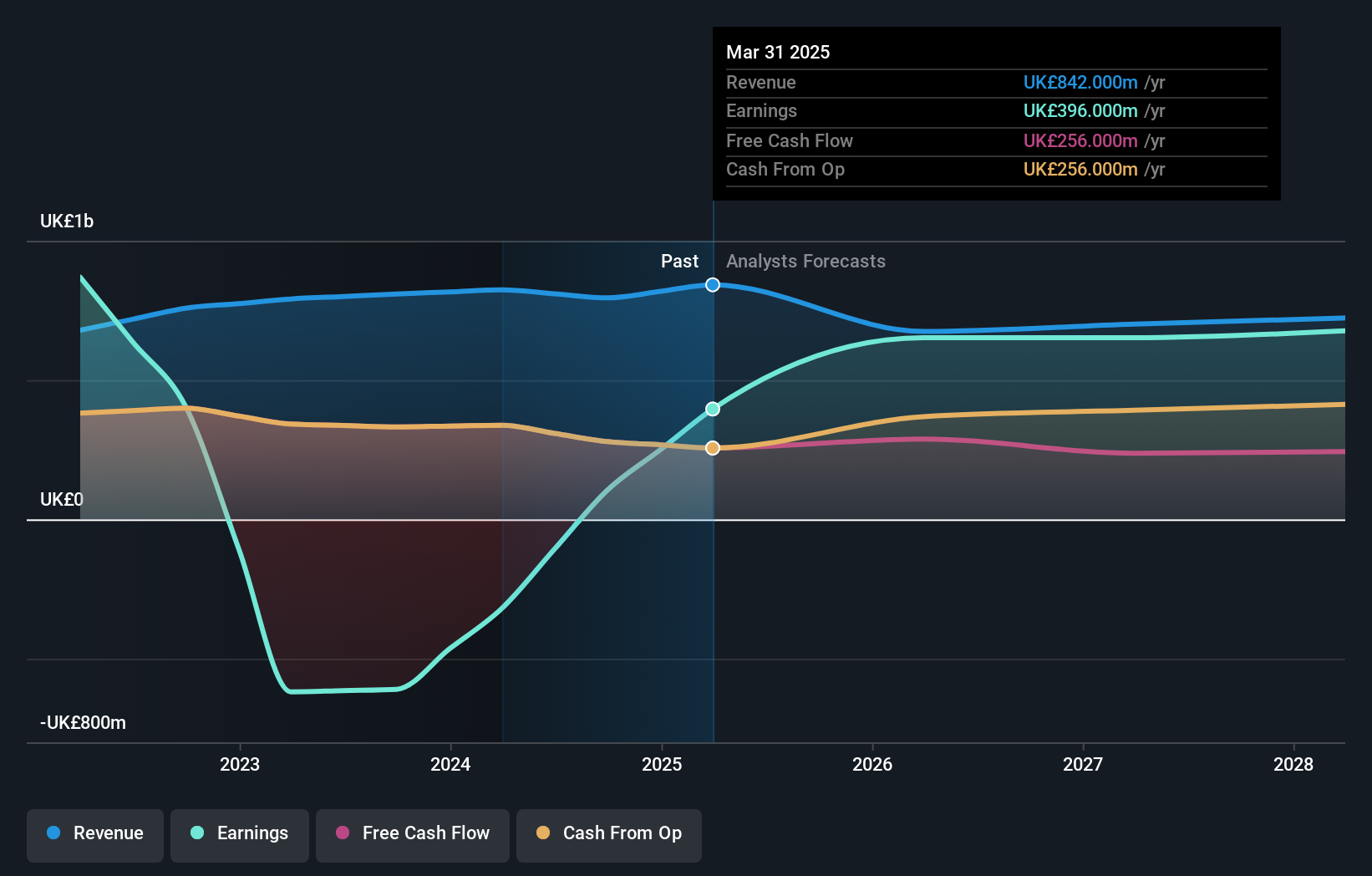Click the teal Earnings dot in the legend

tap(196, 833)
